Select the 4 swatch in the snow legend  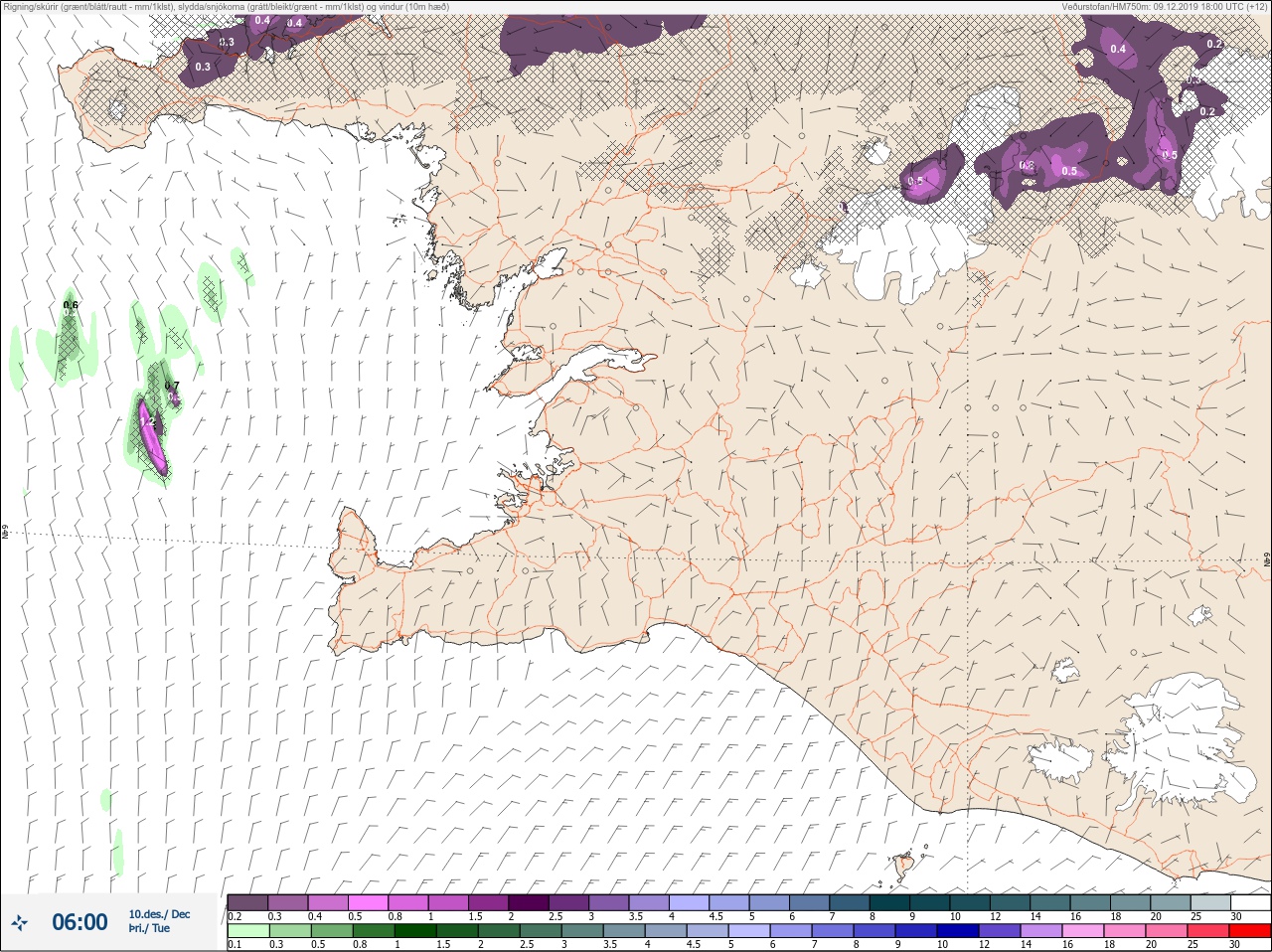coord(691,902)
